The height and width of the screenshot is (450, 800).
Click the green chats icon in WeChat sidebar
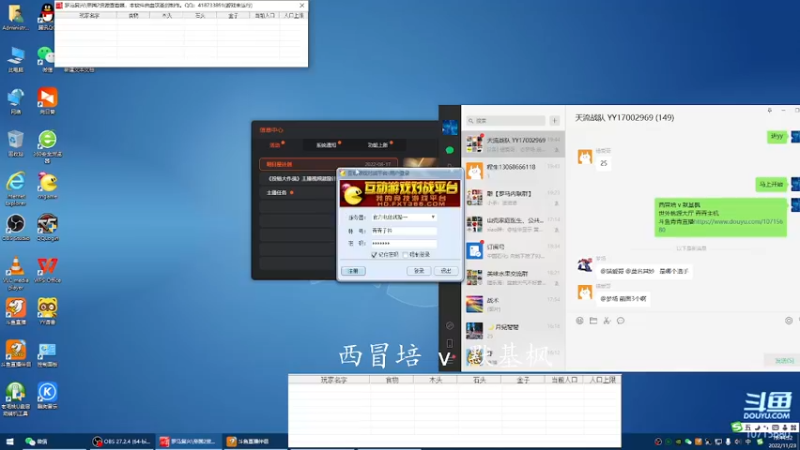point(449,150)
